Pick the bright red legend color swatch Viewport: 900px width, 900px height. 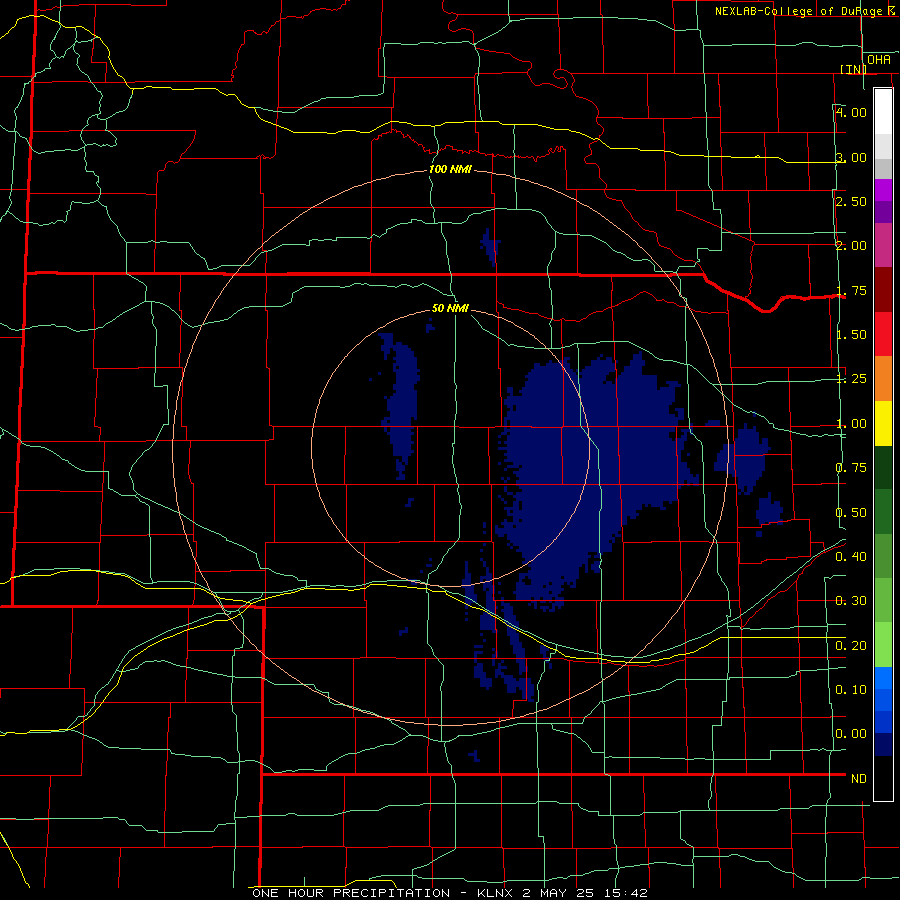(883, 334)
